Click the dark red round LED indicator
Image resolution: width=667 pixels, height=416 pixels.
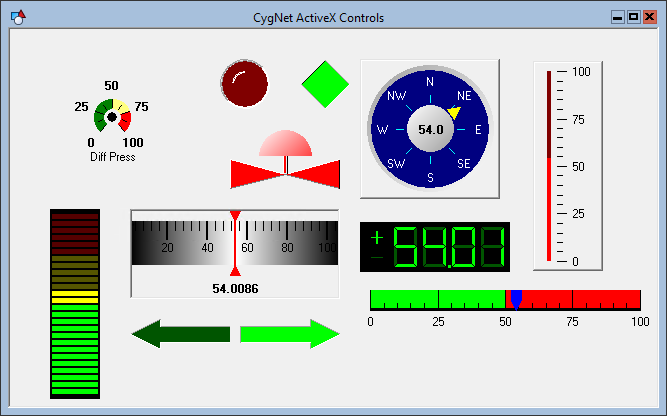click(x=244, y=83)
